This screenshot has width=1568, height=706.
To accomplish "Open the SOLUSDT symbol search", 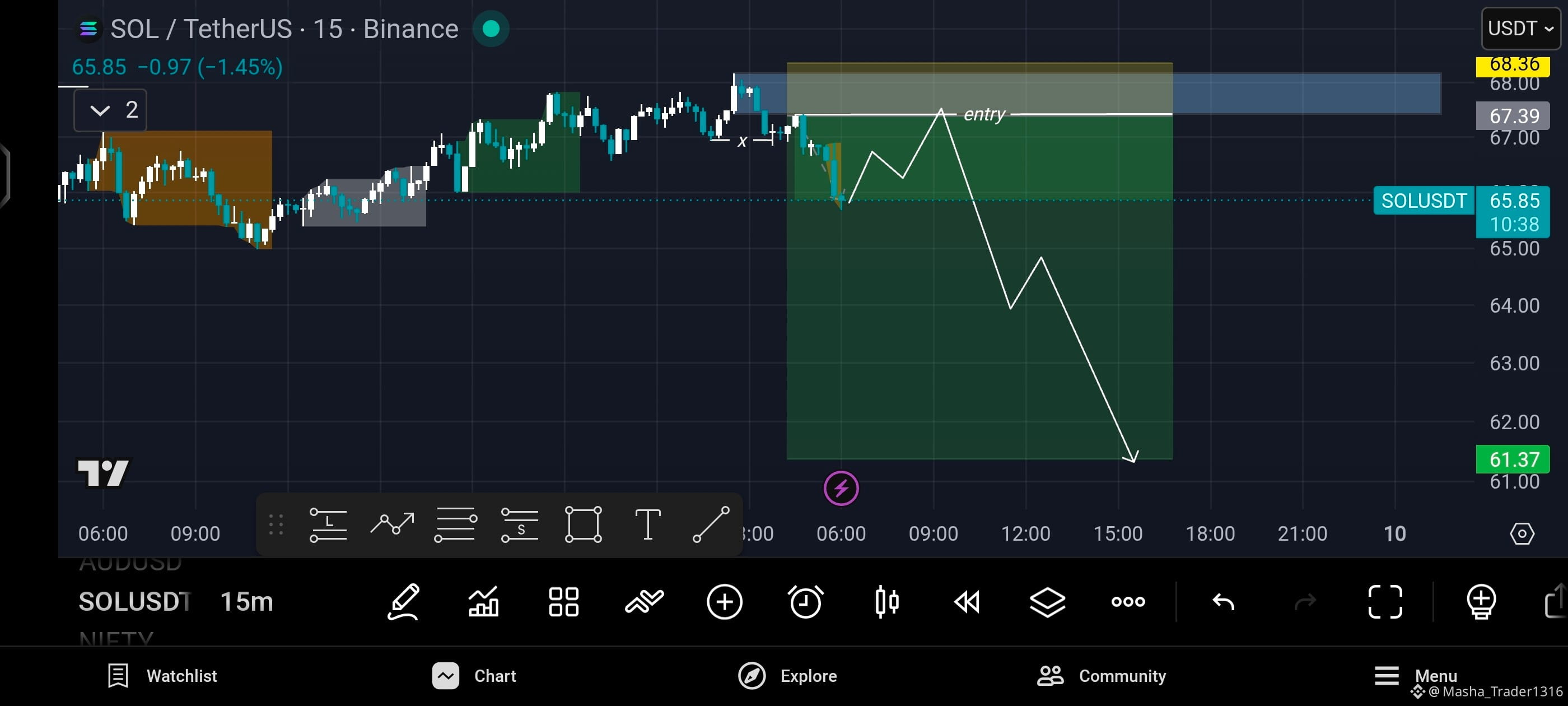I will pos(134,602).
